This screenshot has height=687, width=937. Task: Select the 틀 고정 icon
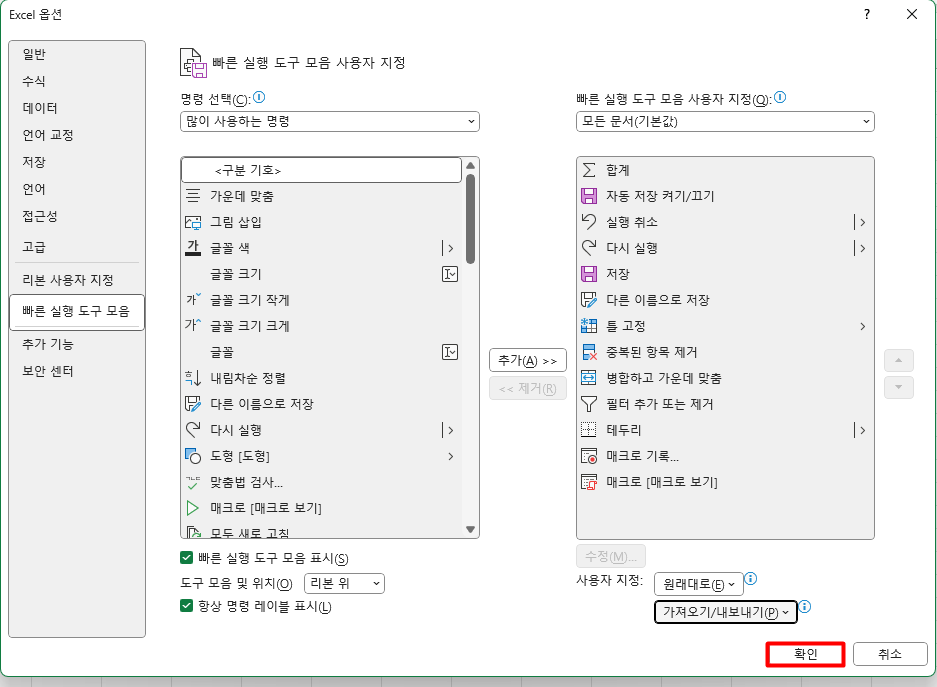coord(589,326)
